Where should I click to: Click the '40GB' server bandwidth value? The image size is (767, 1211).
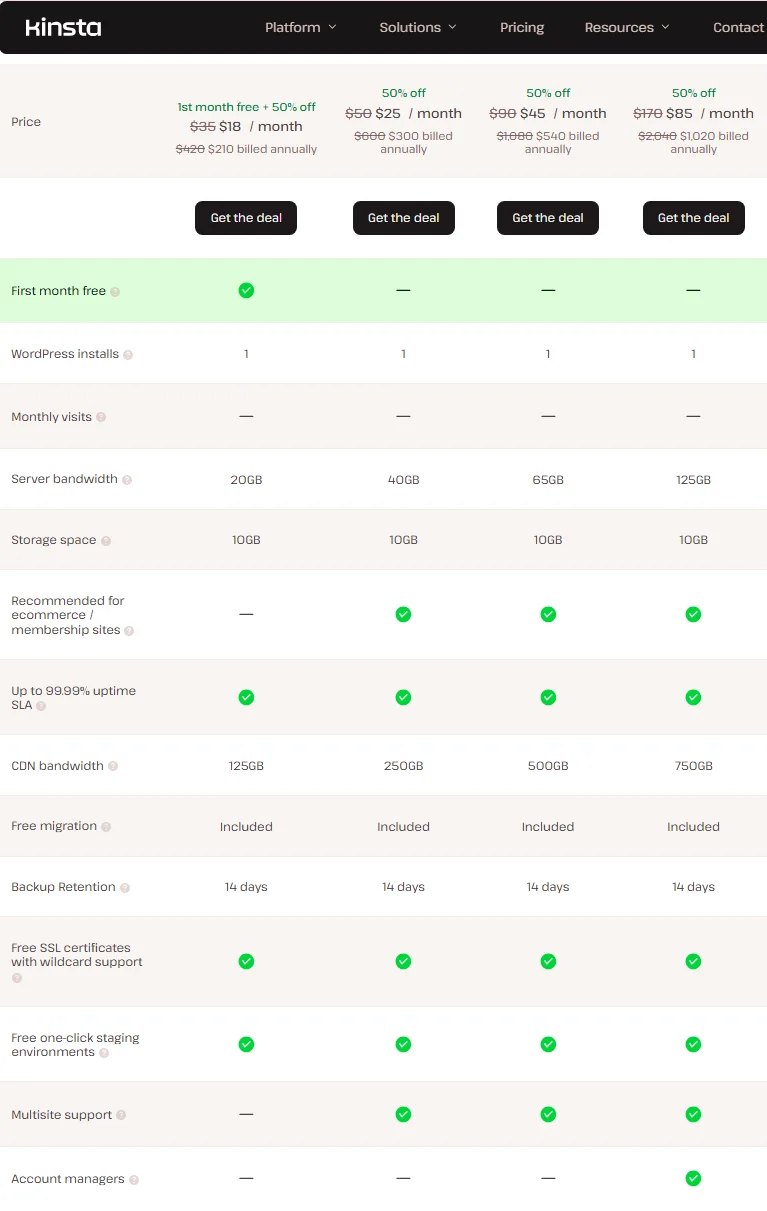[403, 480]
